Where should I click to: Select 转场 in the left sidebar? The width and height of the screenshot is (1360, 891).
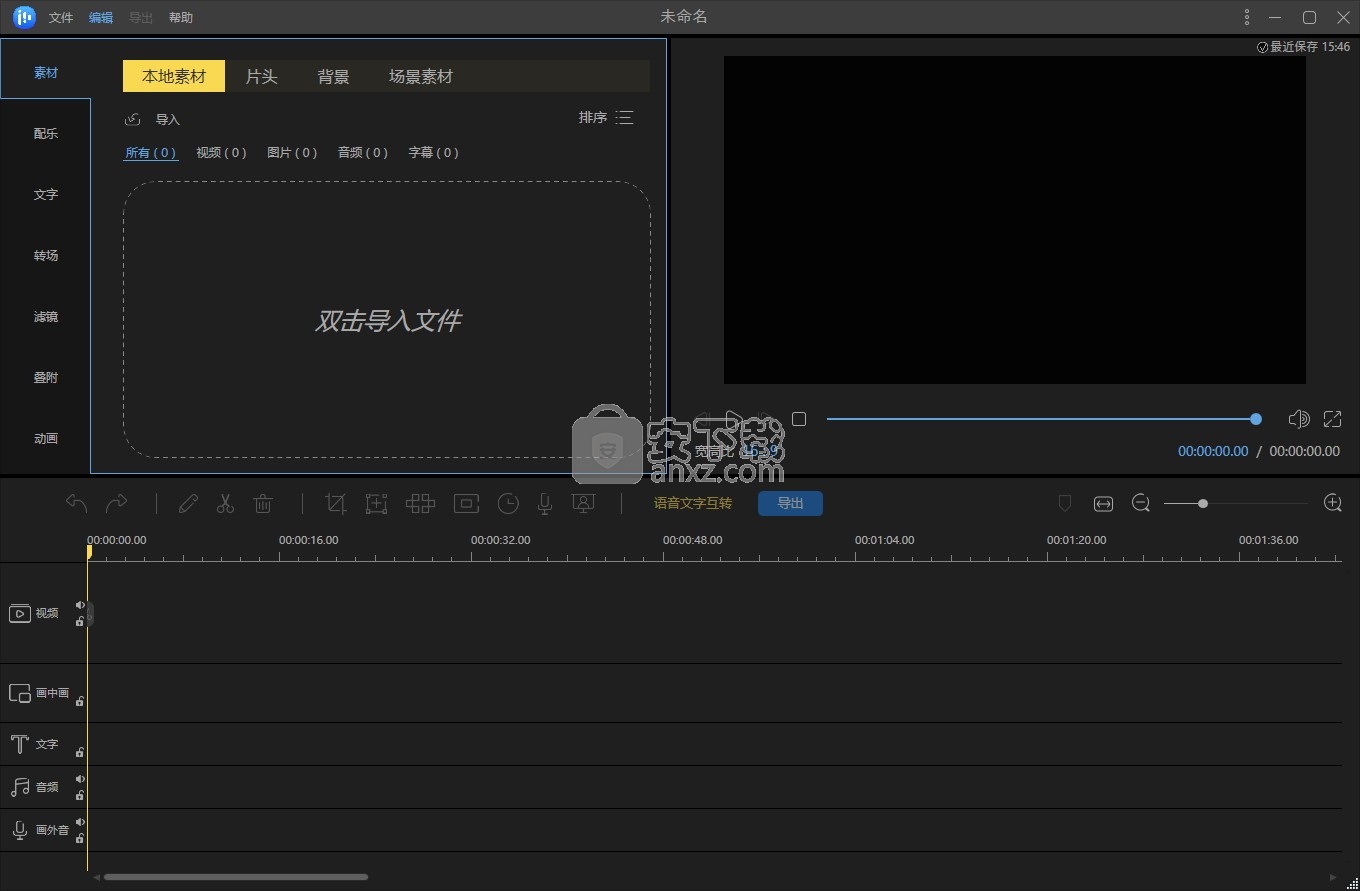46,256
